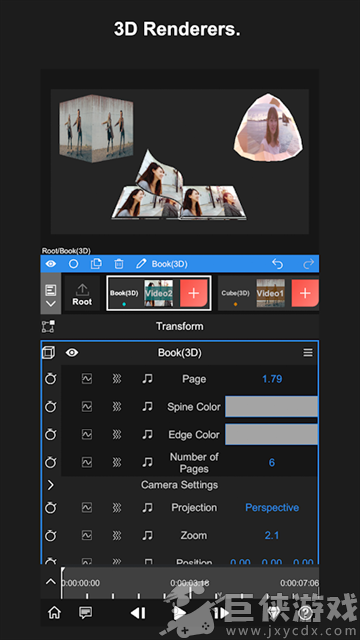
Task: Toggle layer visibility eye in blue toolbar
Action: (51, 264)
